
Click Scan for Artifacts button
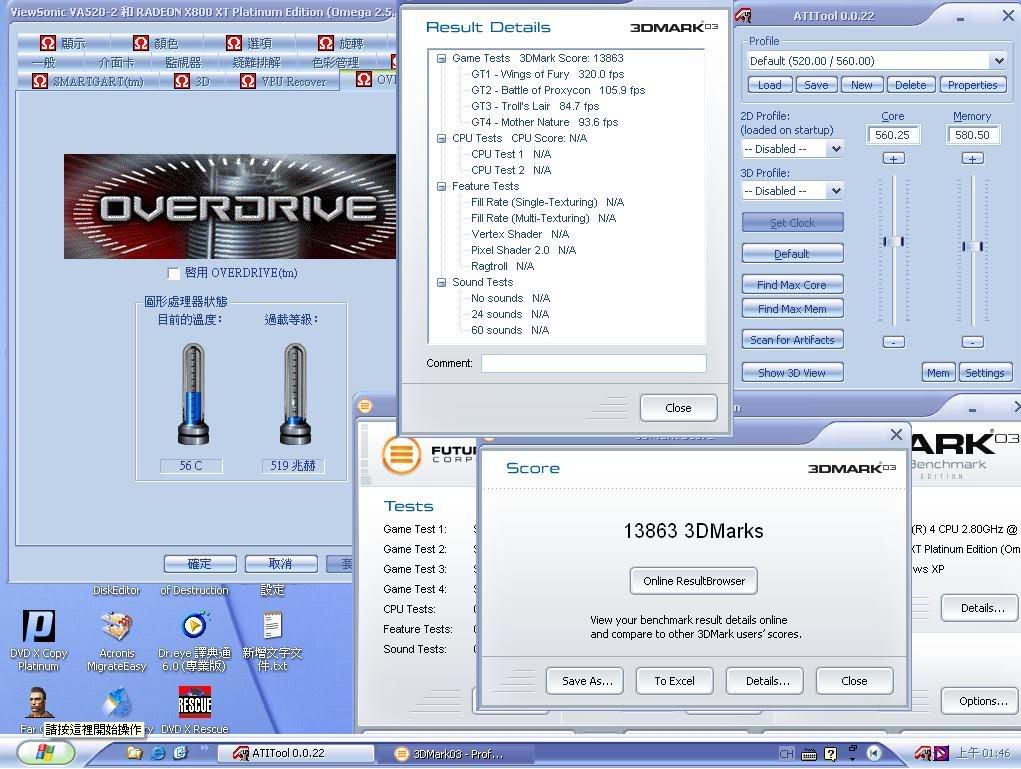pyautogui.click(x=792, y=340)
